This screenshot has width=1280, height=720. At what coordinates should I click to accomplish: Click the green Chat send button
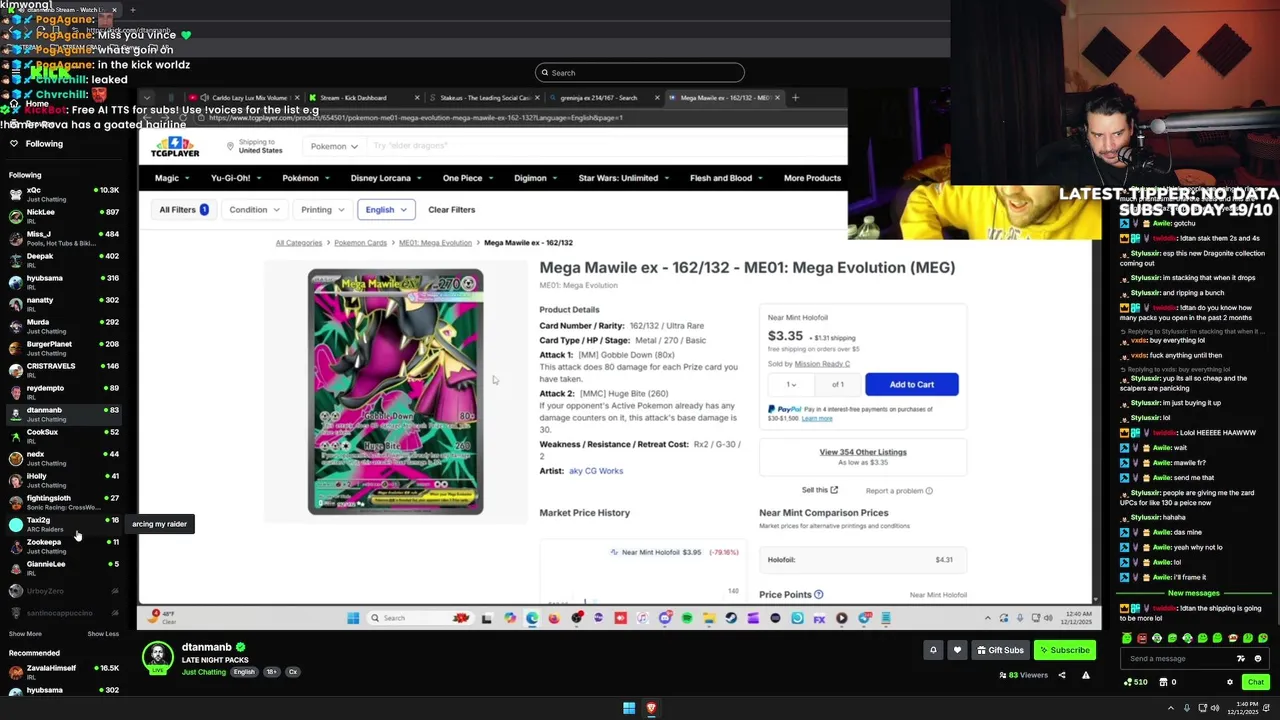(1256, 682)
